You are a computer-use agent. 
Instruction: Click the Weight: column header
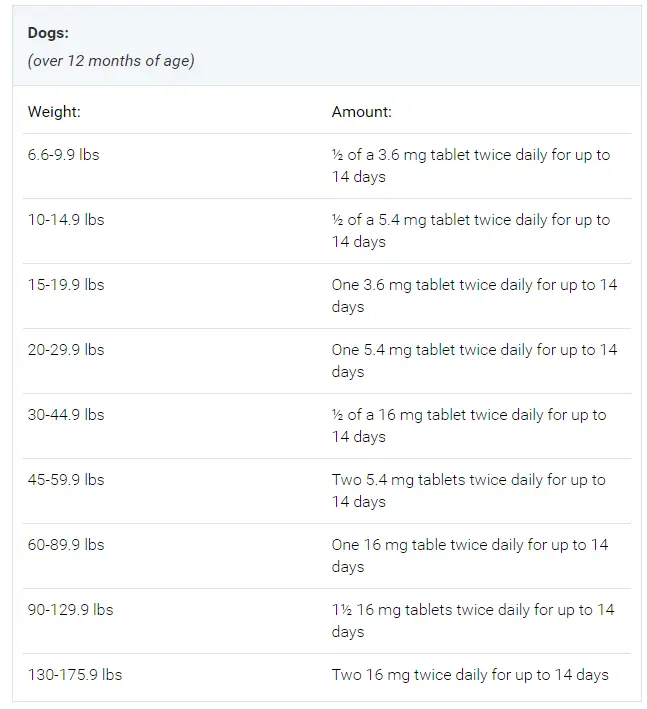(x=54, y=112)
